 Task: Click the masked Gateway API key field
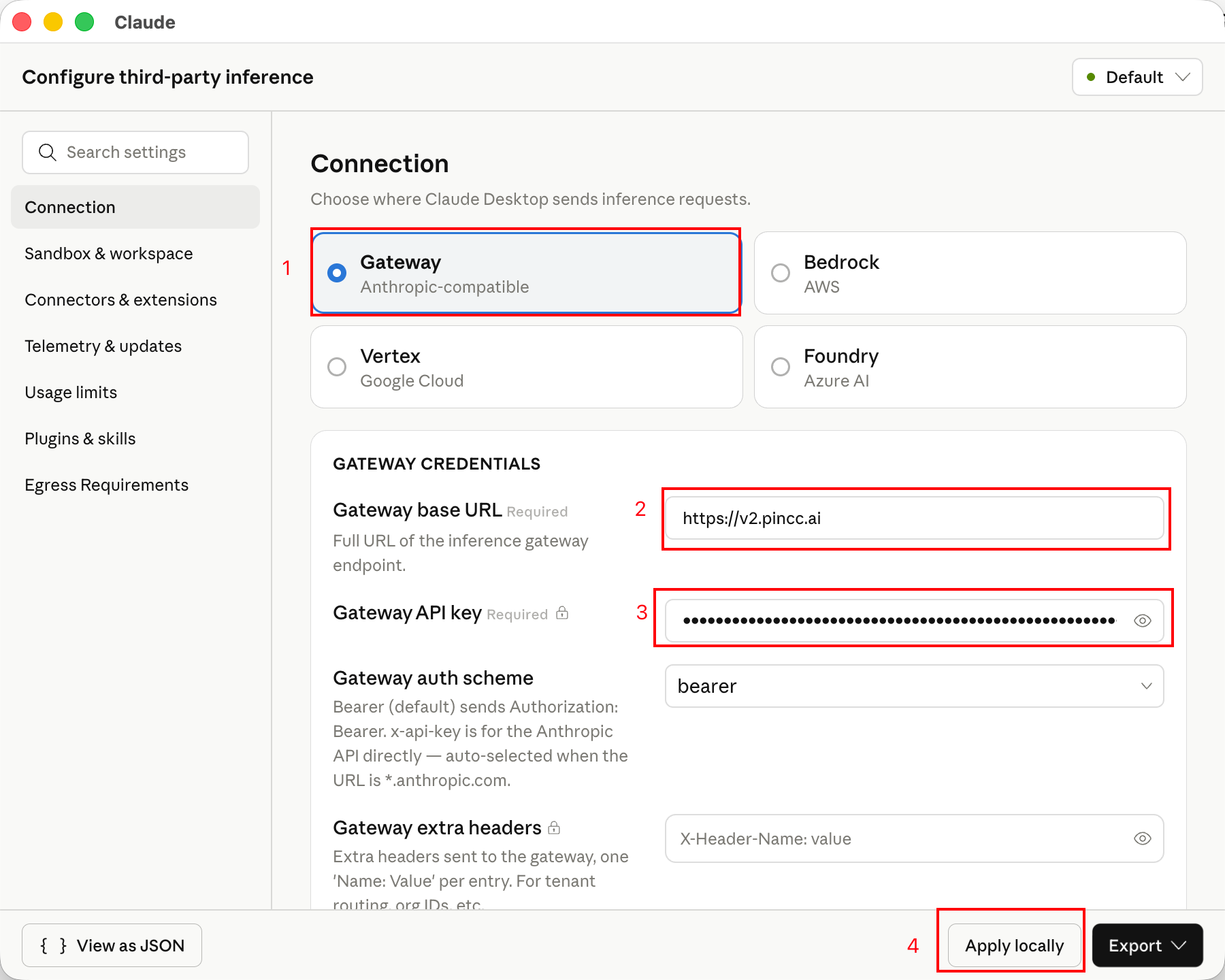(914, 621)
